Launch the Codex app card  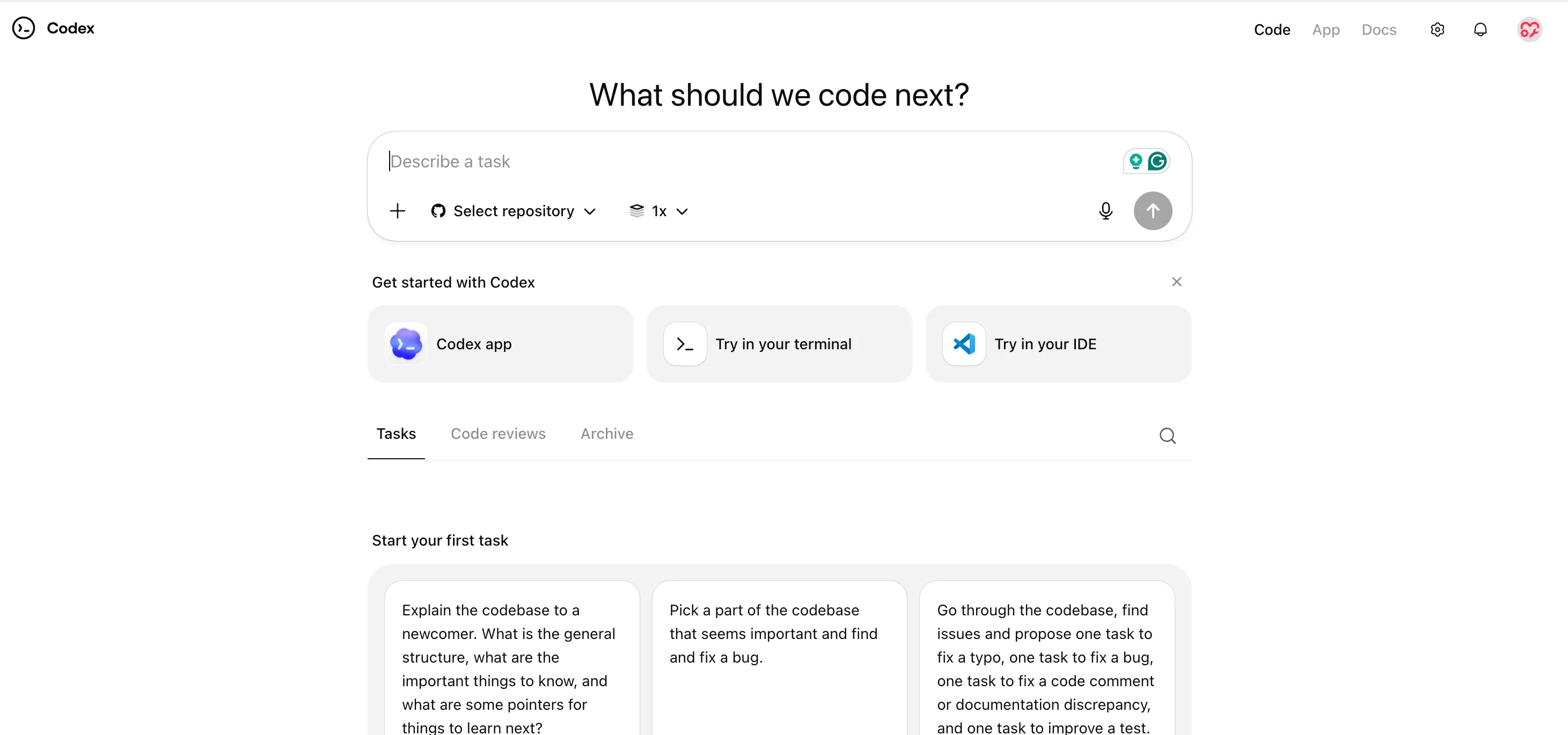point(500,344)
